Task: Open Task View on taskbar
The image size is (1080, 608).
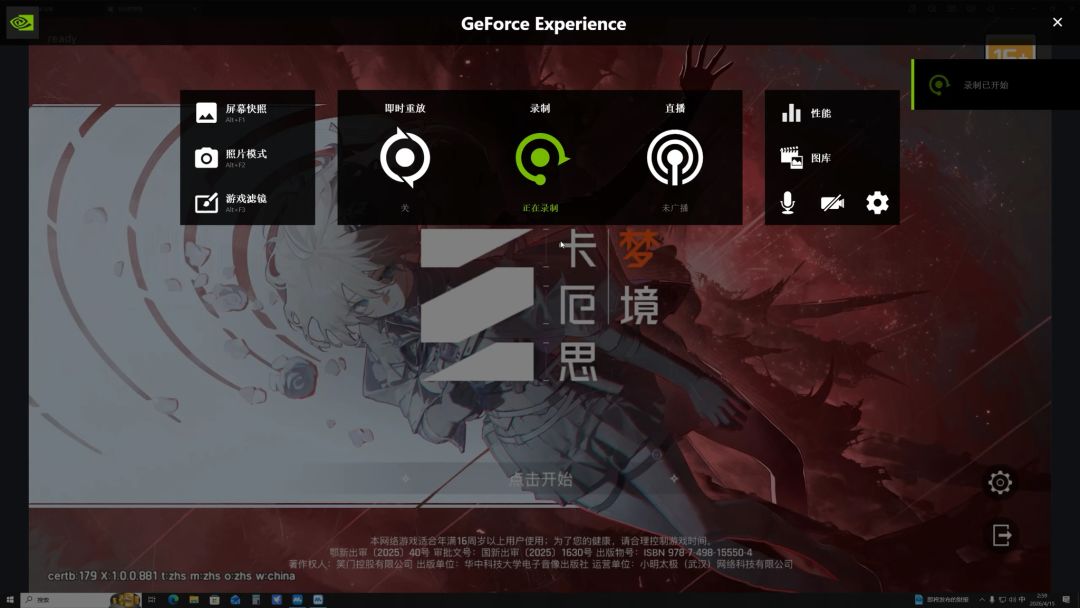Action: (152, 600)
